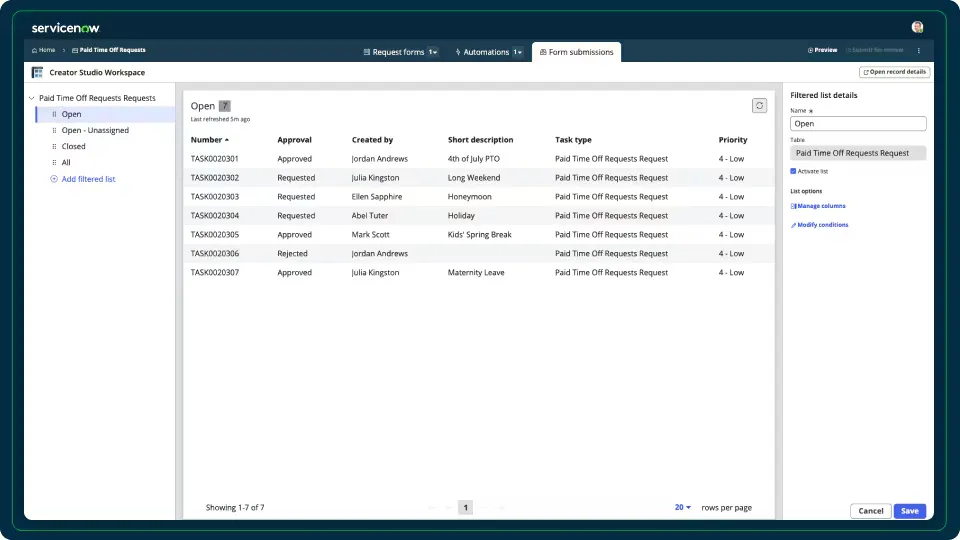Image resolution: width=960 pixels, height=540 pixels.
Task: Sort by Created by column header
Action: point(372,140)
